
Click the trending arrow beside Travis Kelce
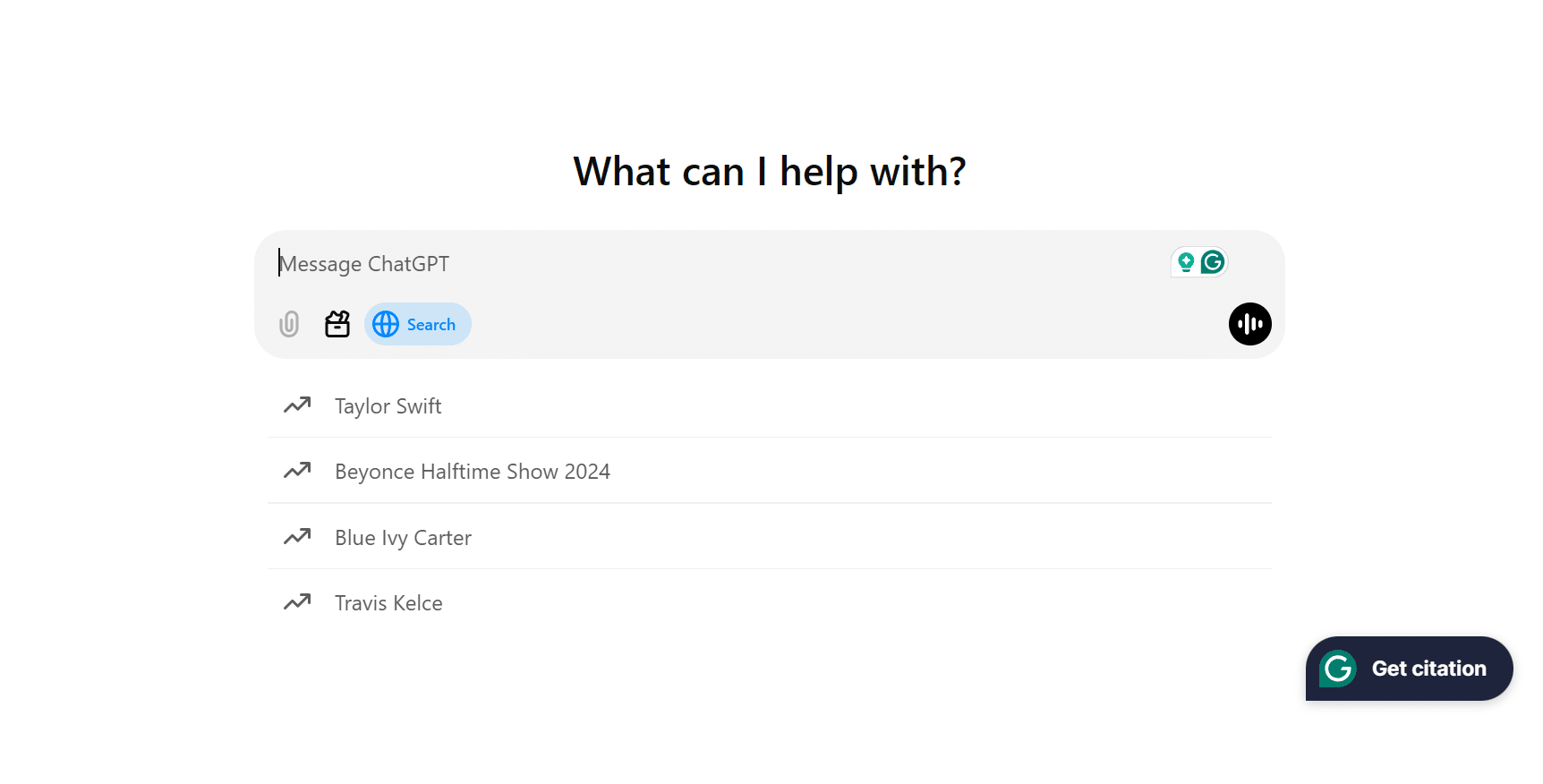pyautogui.click(x=296, y=602)
